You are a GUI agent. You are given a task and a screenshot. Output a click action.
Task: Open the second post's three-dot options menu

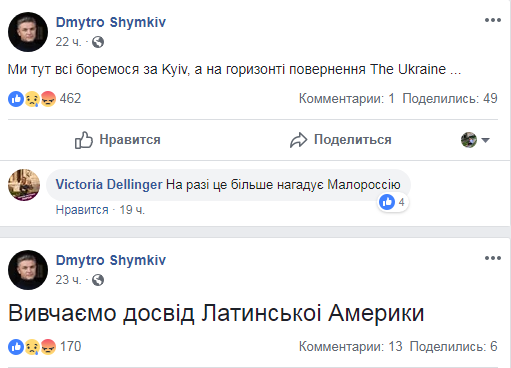click(493, 258)
